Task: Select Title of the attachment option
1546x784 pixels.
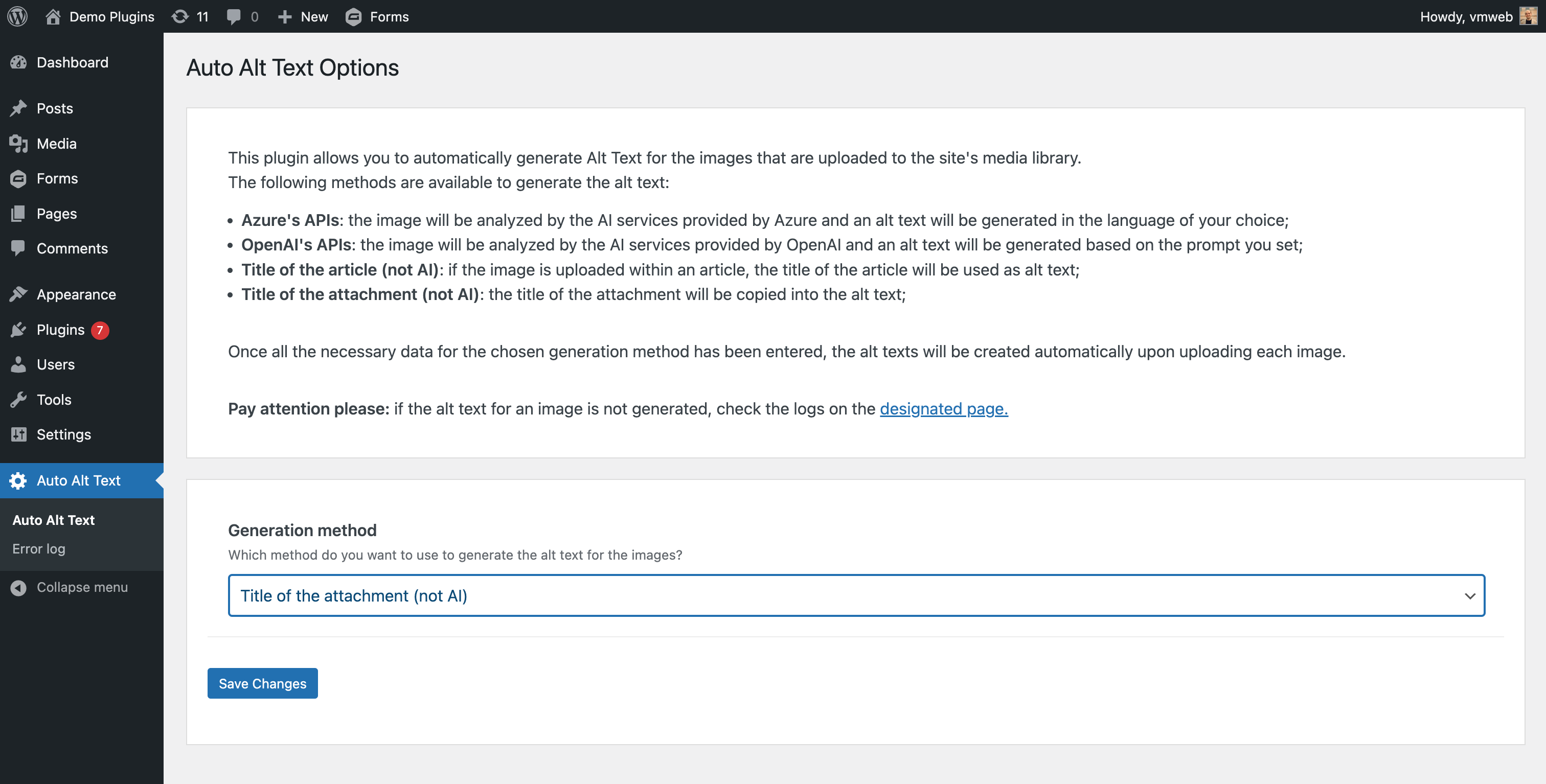Action: (x=856, y=595)
